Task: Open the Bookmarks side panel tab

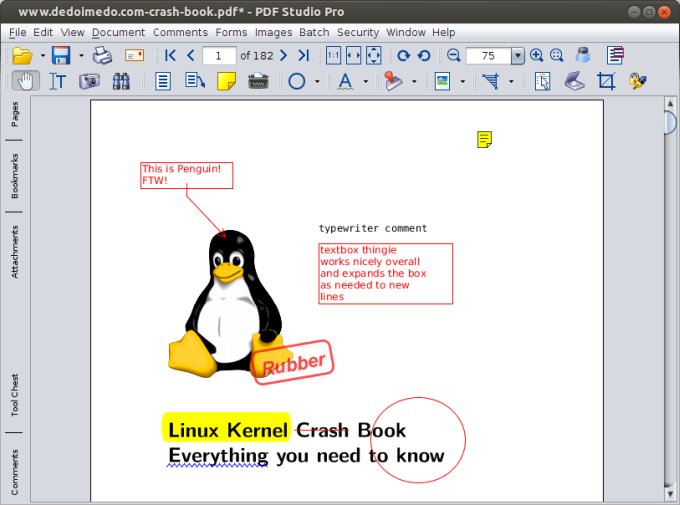Action: coord(15,176)
